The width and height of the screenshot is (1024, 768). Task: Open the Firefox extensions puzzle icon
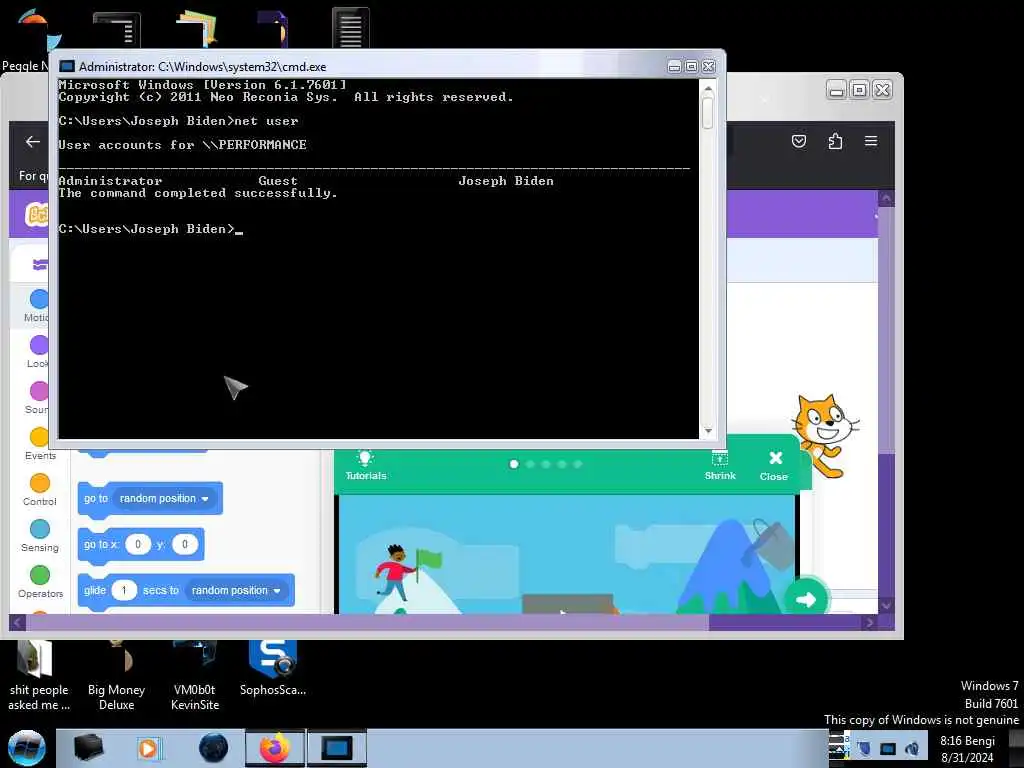(x=835, y=141)
